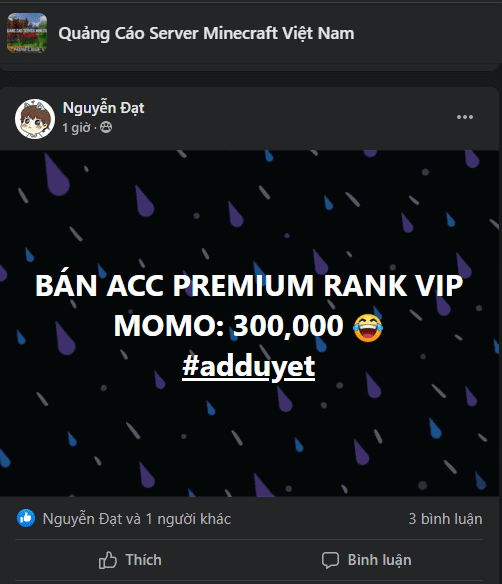Click the blue like reaction icon
The image size is (502, 584).
click(x=26, y=518)
